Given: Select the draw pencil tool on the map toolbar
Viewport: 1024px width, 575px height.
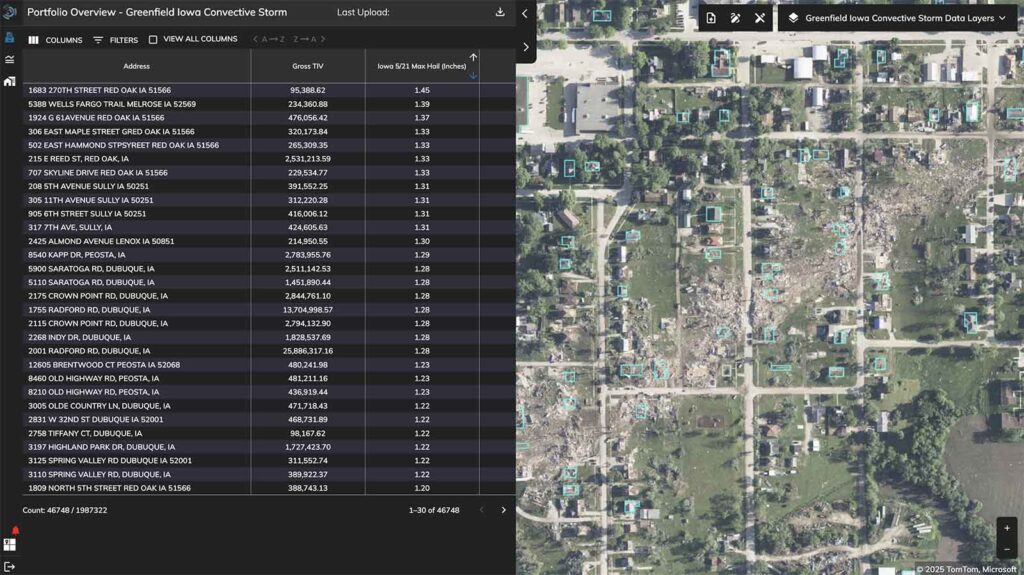Looking at the screenshot, I should [735, 18].
